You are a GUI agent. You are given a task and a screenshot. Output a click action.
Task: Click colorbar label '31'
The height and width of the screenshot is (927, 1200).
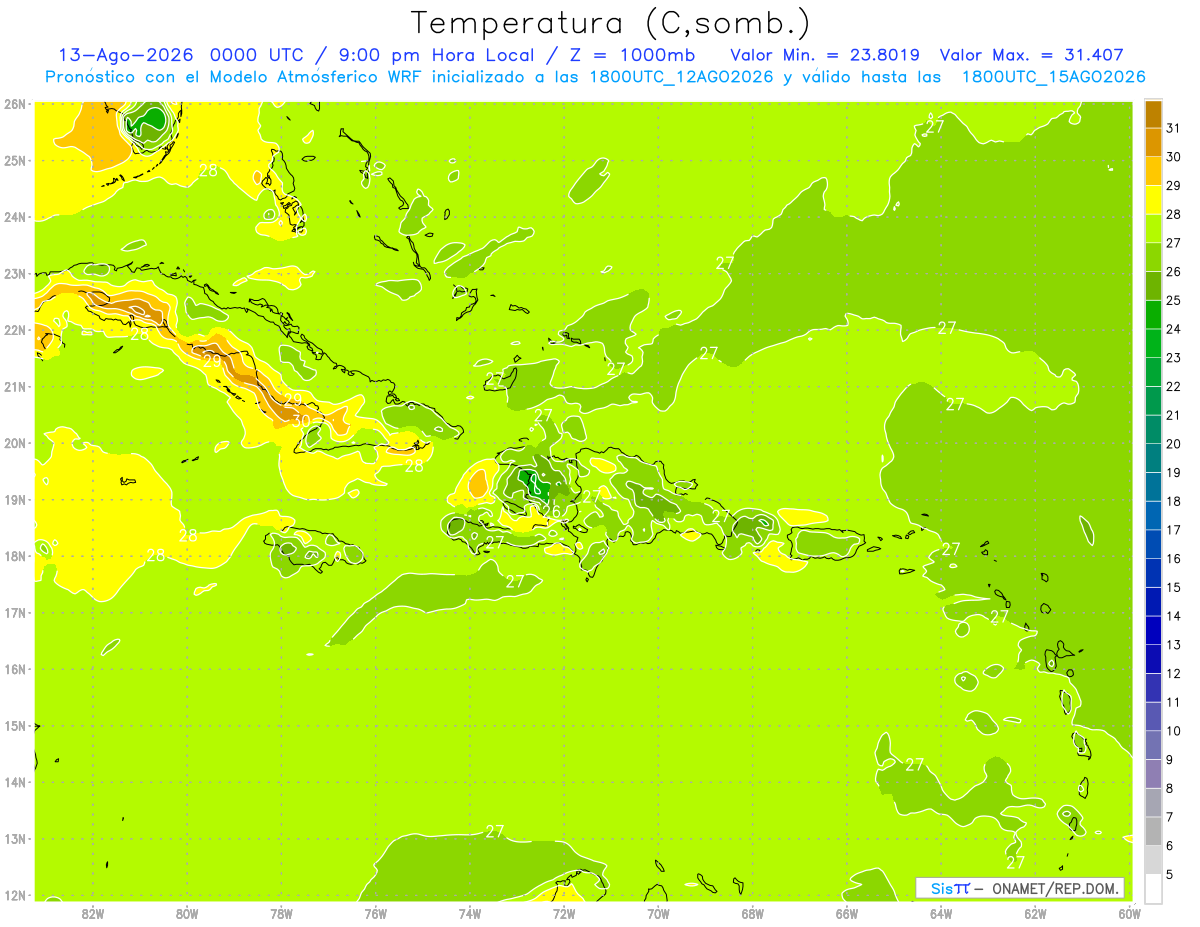tap(1174, 128)
